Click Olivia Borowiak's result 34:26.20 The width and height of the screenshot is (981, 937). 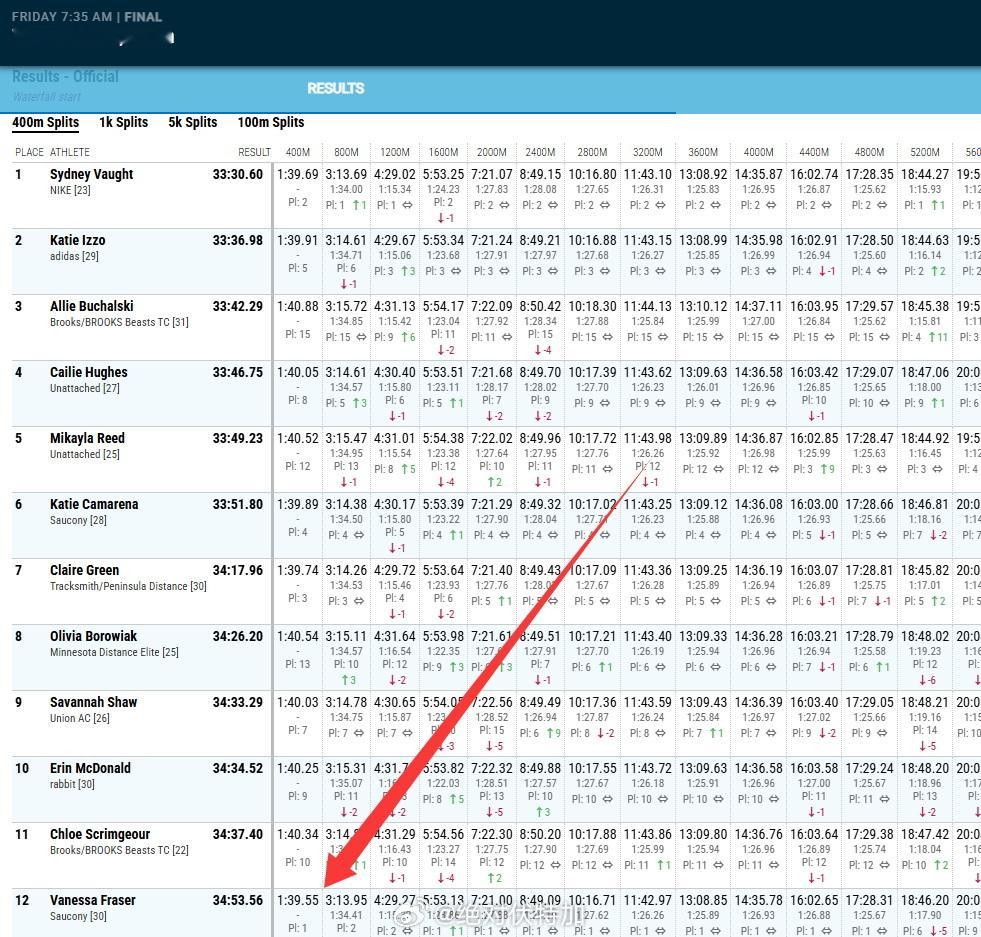238,636
